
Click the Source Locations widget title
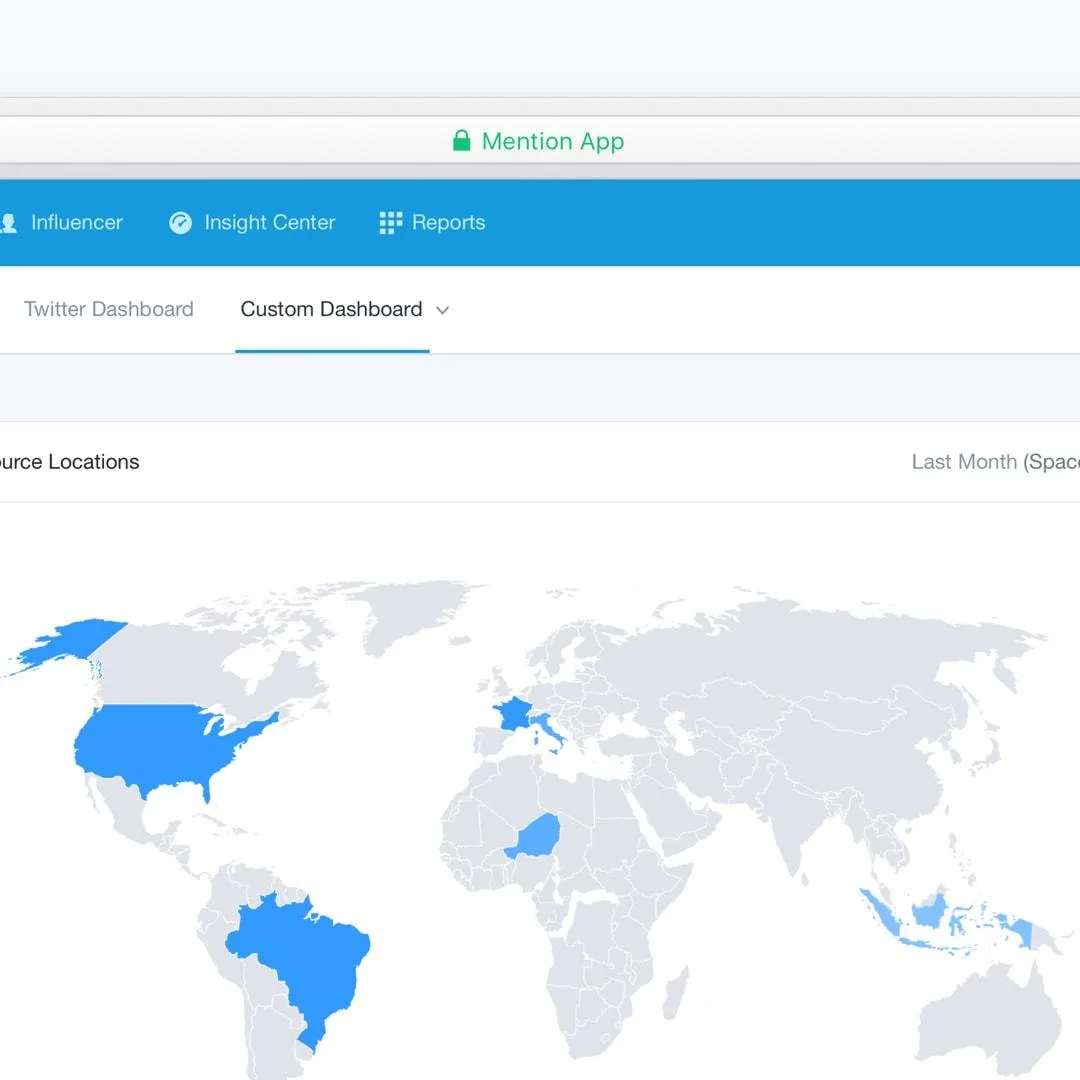pos(70,461)
